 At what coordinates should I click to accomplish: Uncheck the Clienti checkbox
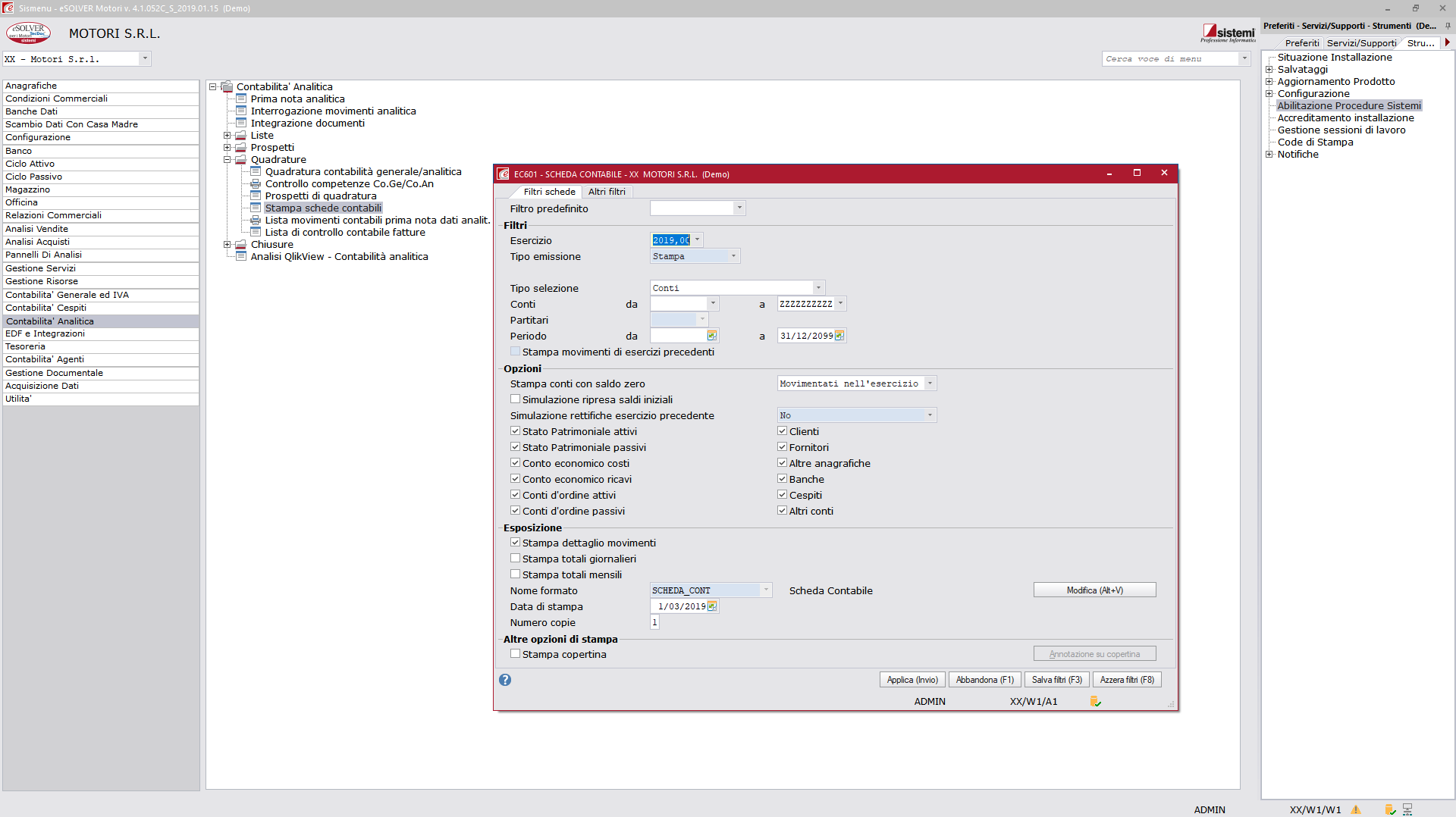click(x=783, y=431)
